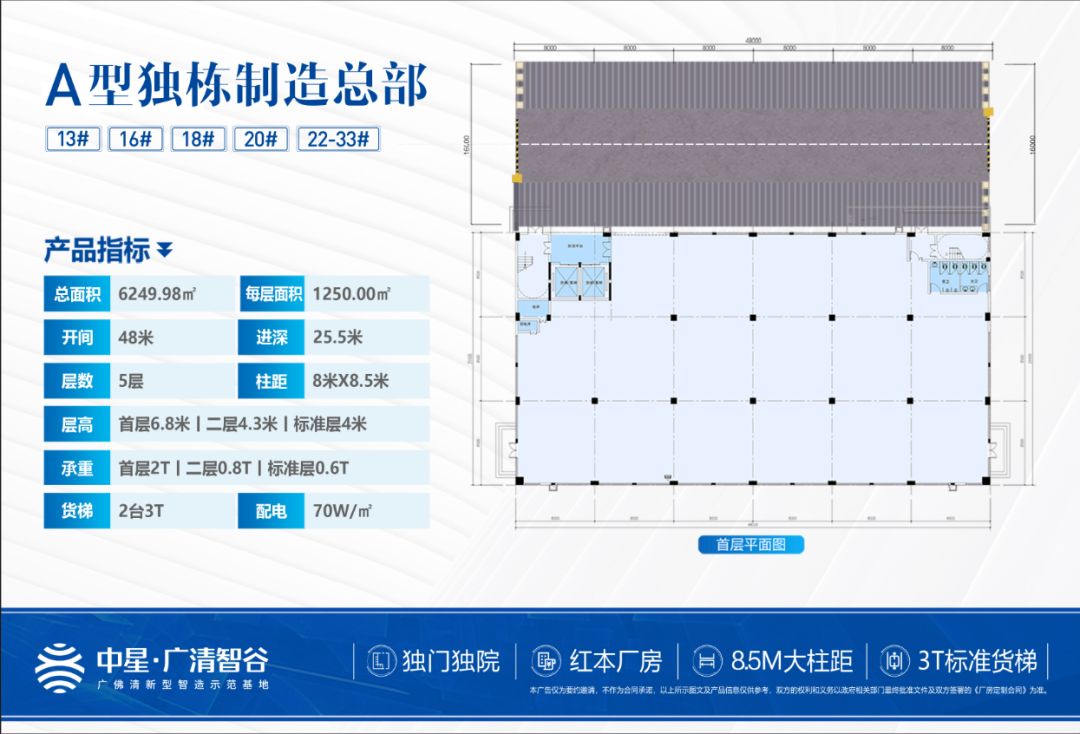
Task: Click the 8.5M大柱距 footer text
Action: coord(791,661)
